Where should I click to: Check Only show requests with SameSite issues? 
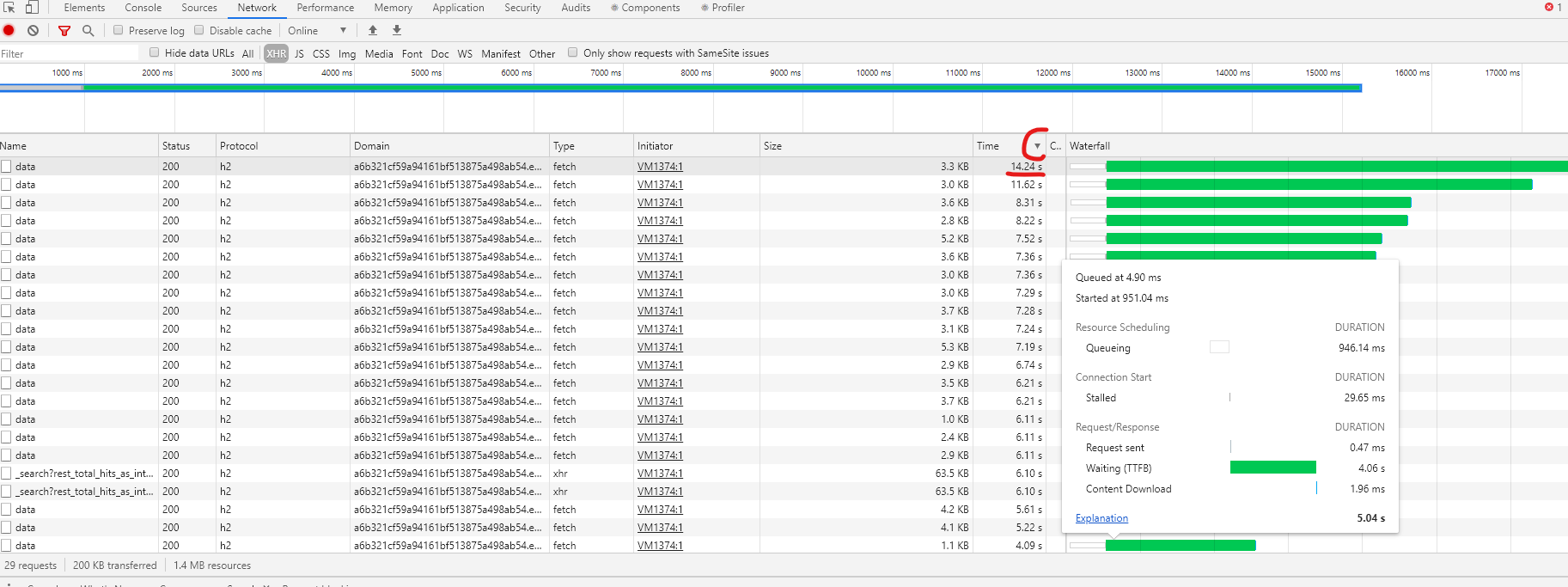tap(573, 52)
